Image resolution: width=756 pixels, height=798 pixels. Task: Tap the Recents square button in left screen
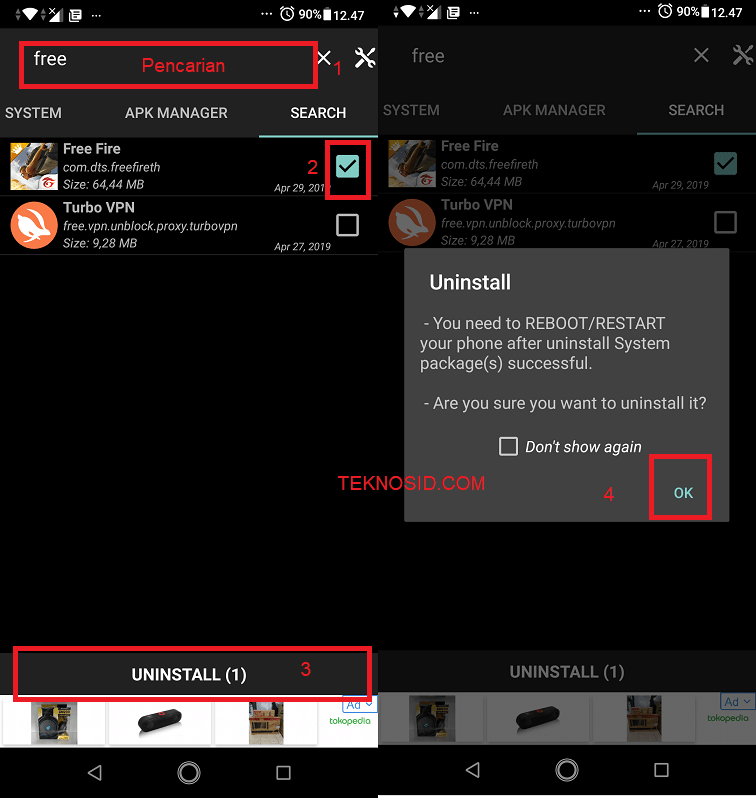(x=284, y=773)
